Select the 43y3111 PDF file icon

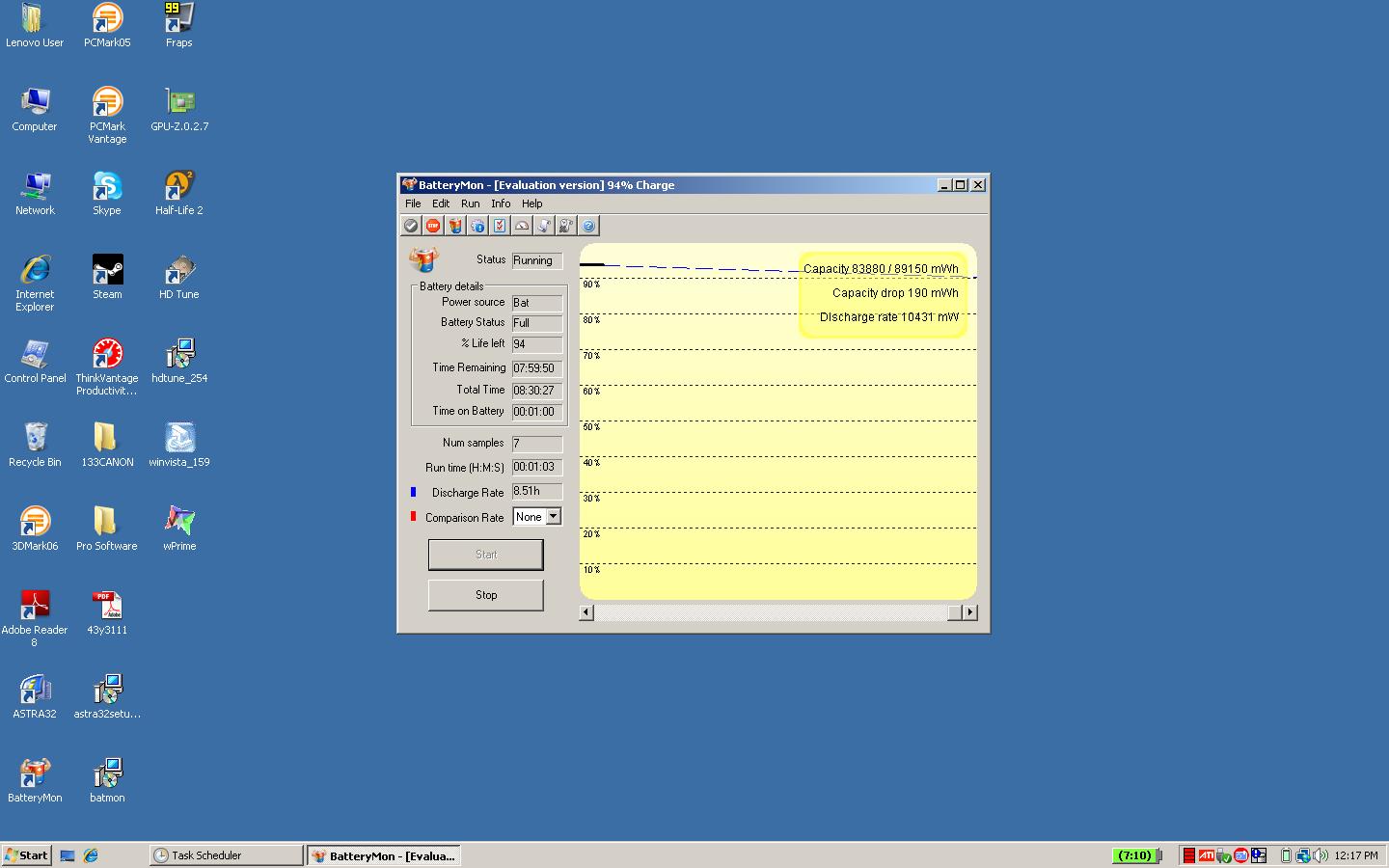pyautogui.click(x=107, y=613)
